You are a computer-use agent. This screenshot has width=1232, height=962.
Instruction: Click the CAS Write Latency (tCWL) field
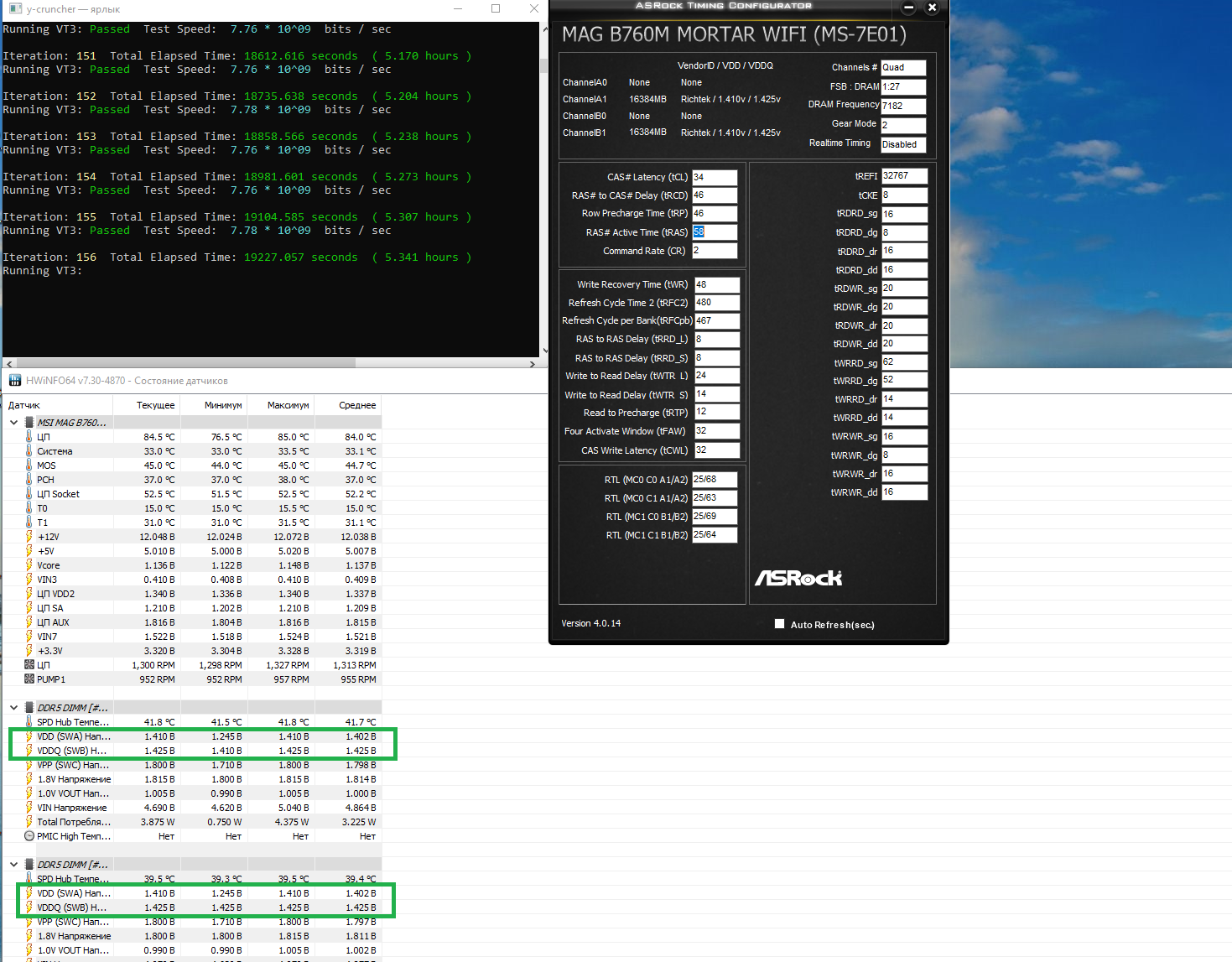coord(717,450)
